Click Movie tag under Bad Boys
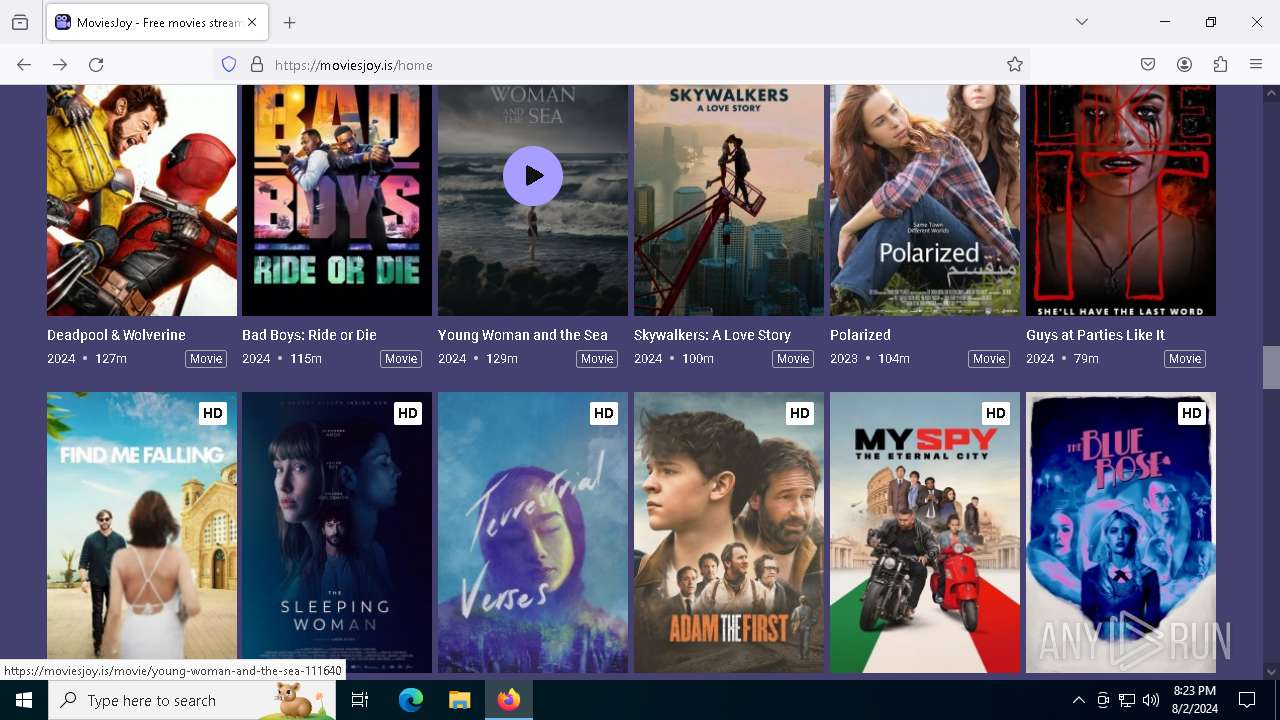 point(401,359)
